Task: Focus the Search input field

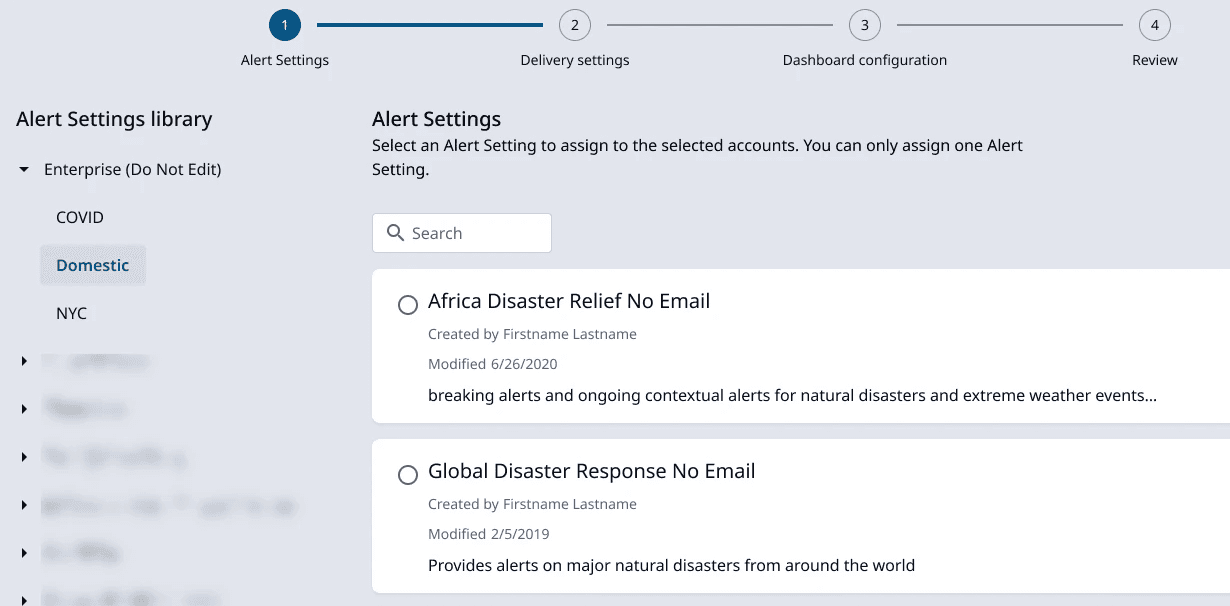Action: pos(475,233)
